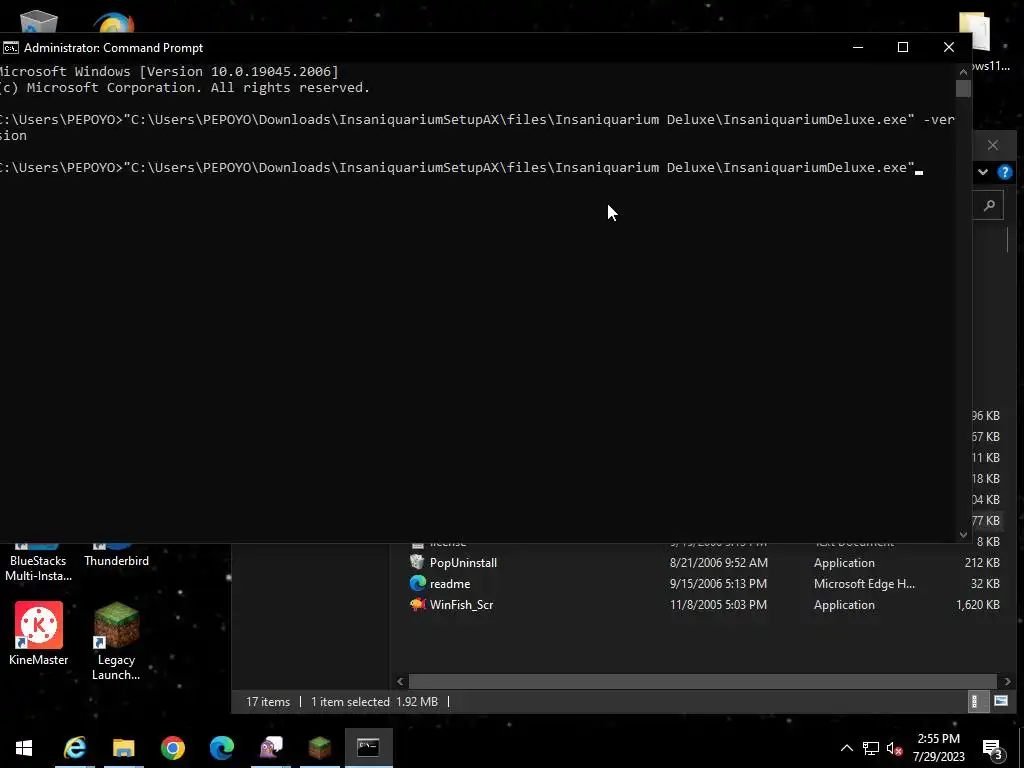Click the readme Edge file icon
The width and height of the screenshot is (1024, 768).
pyautogui.click(x=417, y=583)
